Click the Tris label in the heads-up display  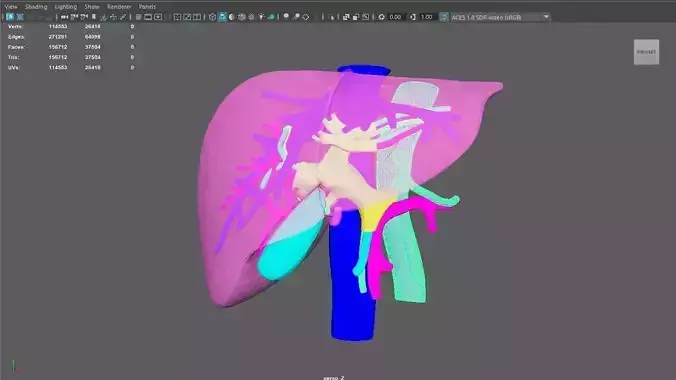tap(13, 57)
